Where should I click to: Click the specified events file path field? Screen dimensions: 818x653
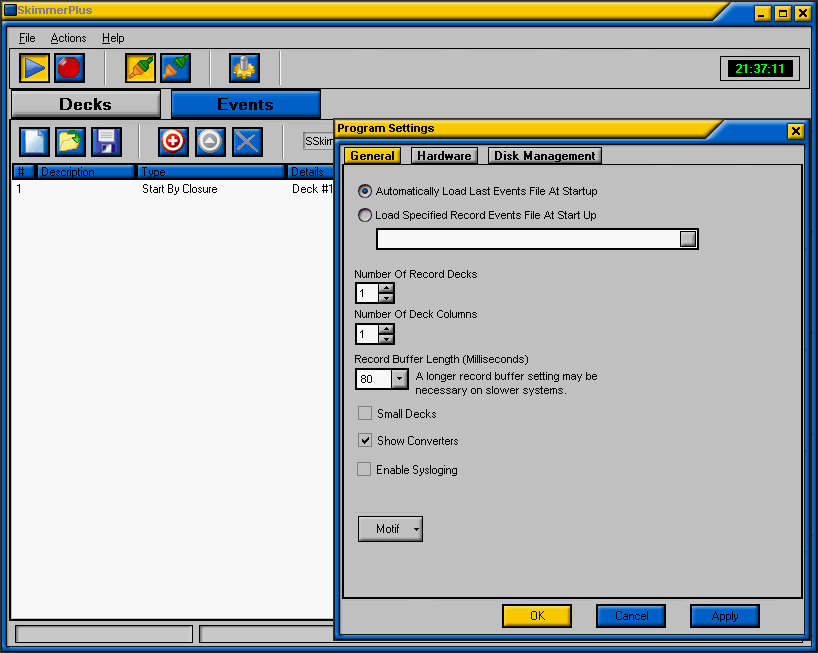coord(528,239)
